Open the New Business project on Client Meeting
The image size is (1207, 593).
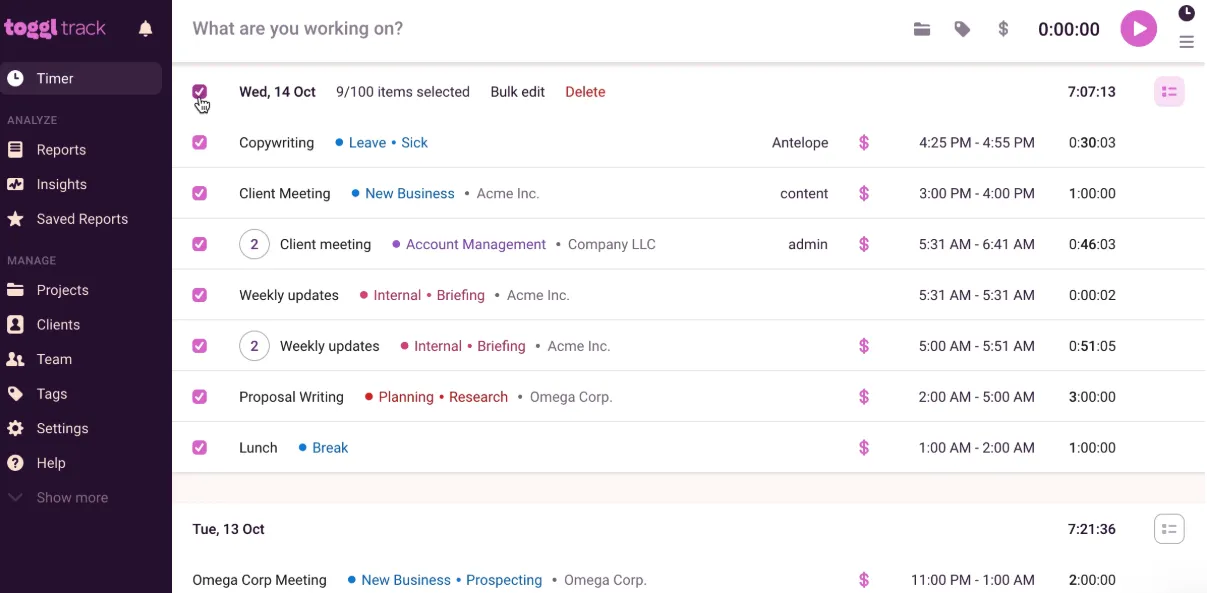pyautogui.click(x=403, y=194)
